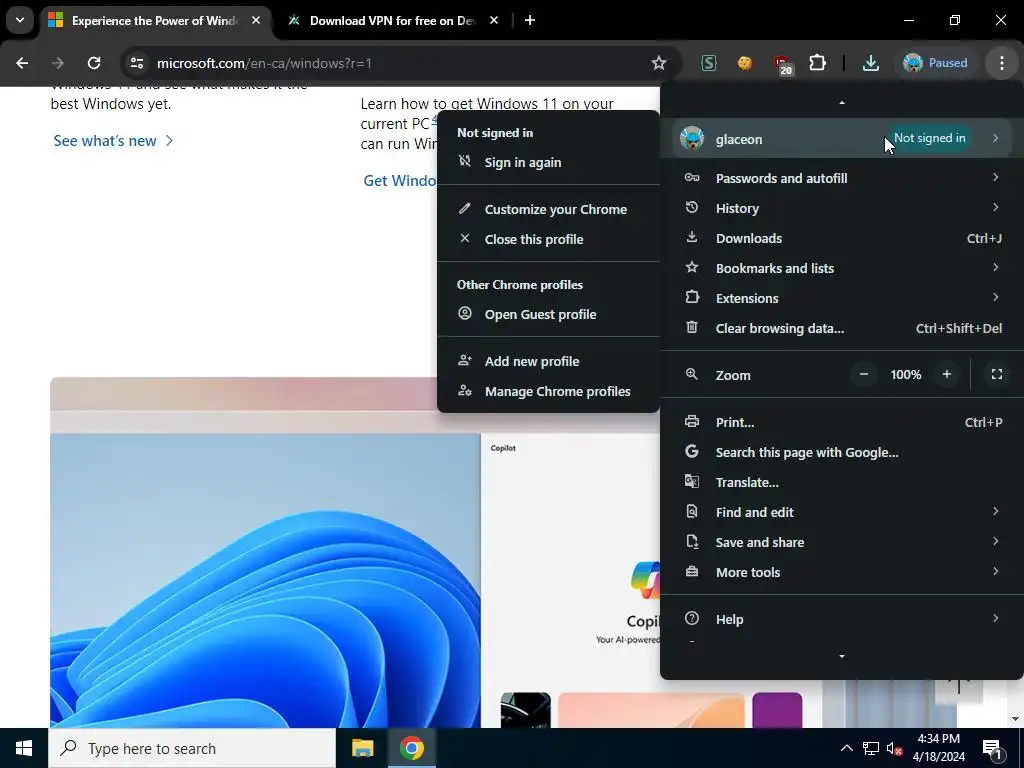The image size is (1024, 768).
Task: Select Customize your Chrome
Action: pyautogui.click(x=549, y=210)
